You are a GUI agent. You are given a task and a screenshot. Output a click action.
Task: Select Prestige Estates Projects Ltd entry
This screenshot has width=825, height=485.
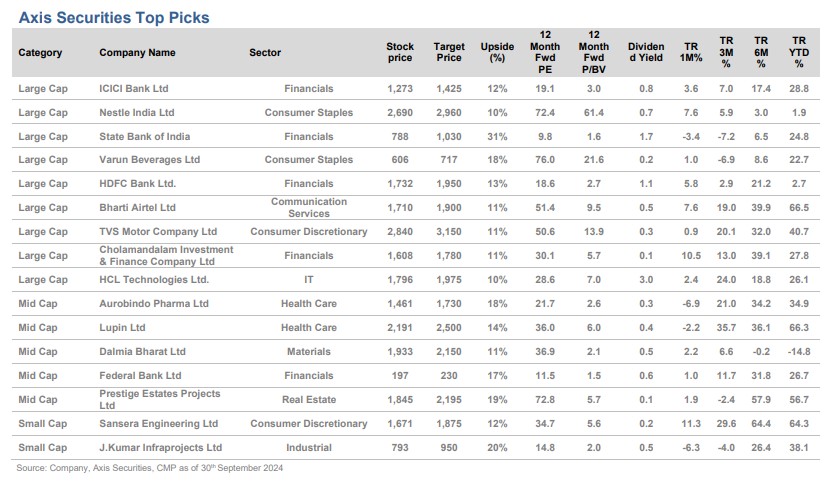click(x=160, y=399)
